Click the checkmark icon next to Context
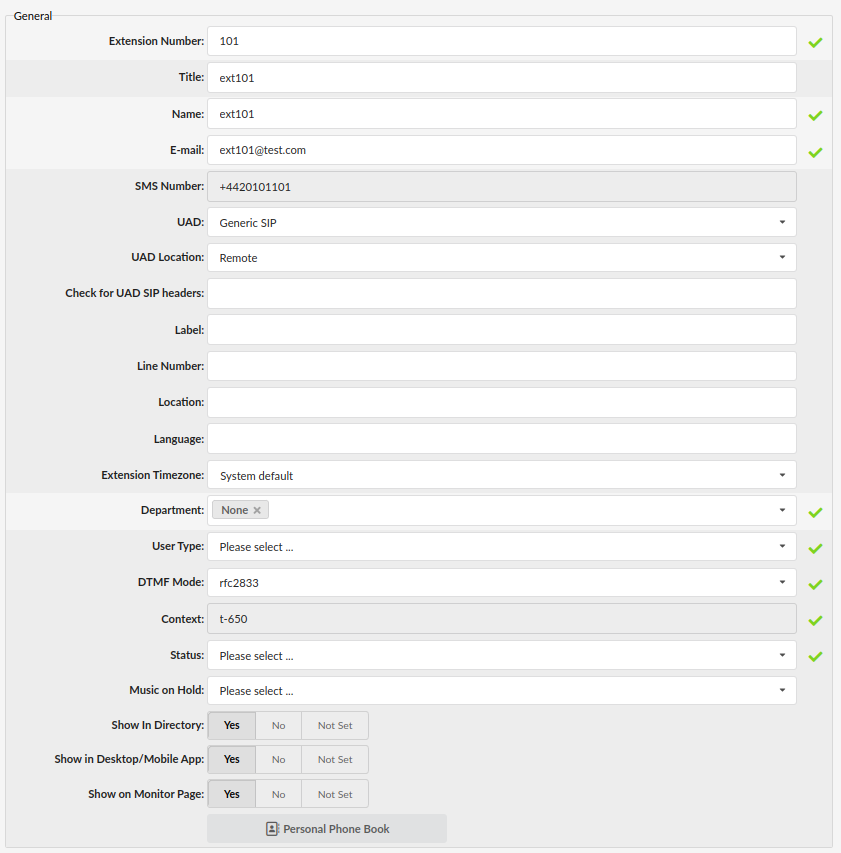The image size is (841, 853). [815, 620]
